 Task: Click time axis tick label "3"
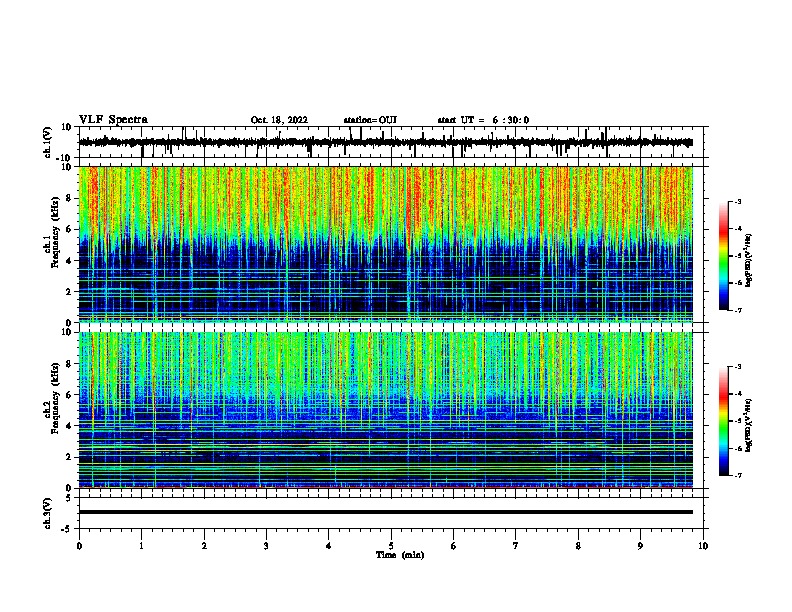(x=266, y=546)
